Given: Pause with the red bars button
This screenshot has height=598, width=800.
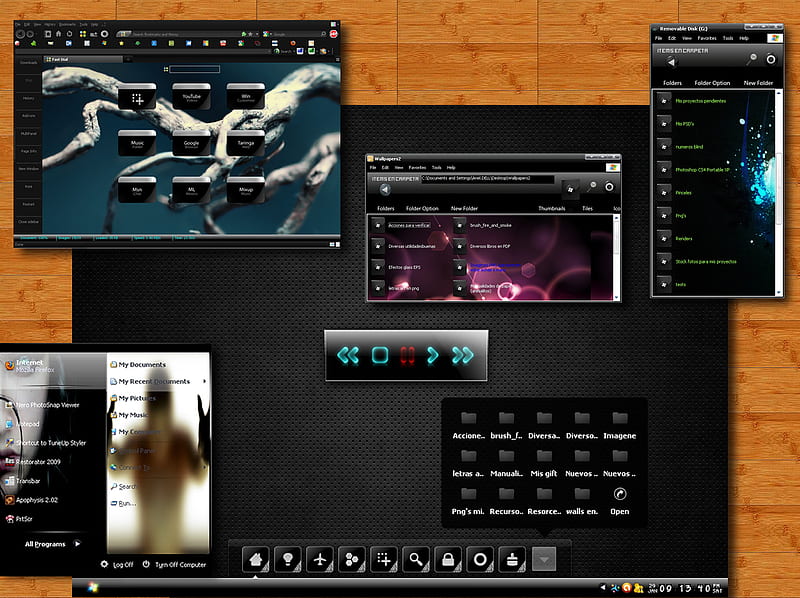Looking at the screenshot, I should pyautogui.click(x=407, y=356).
